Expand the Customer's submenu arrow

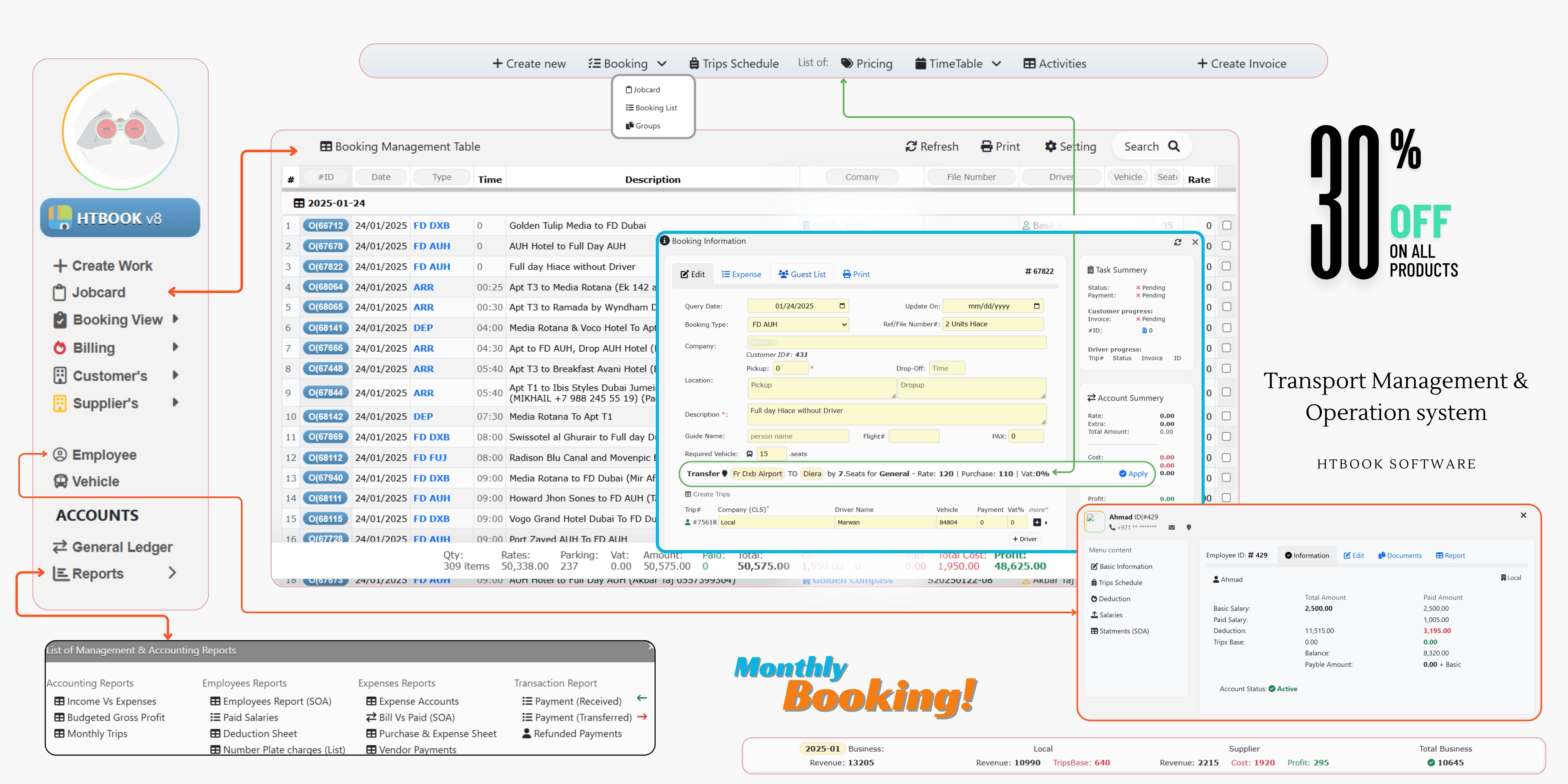pyautogui.click(x=175, y=375)
